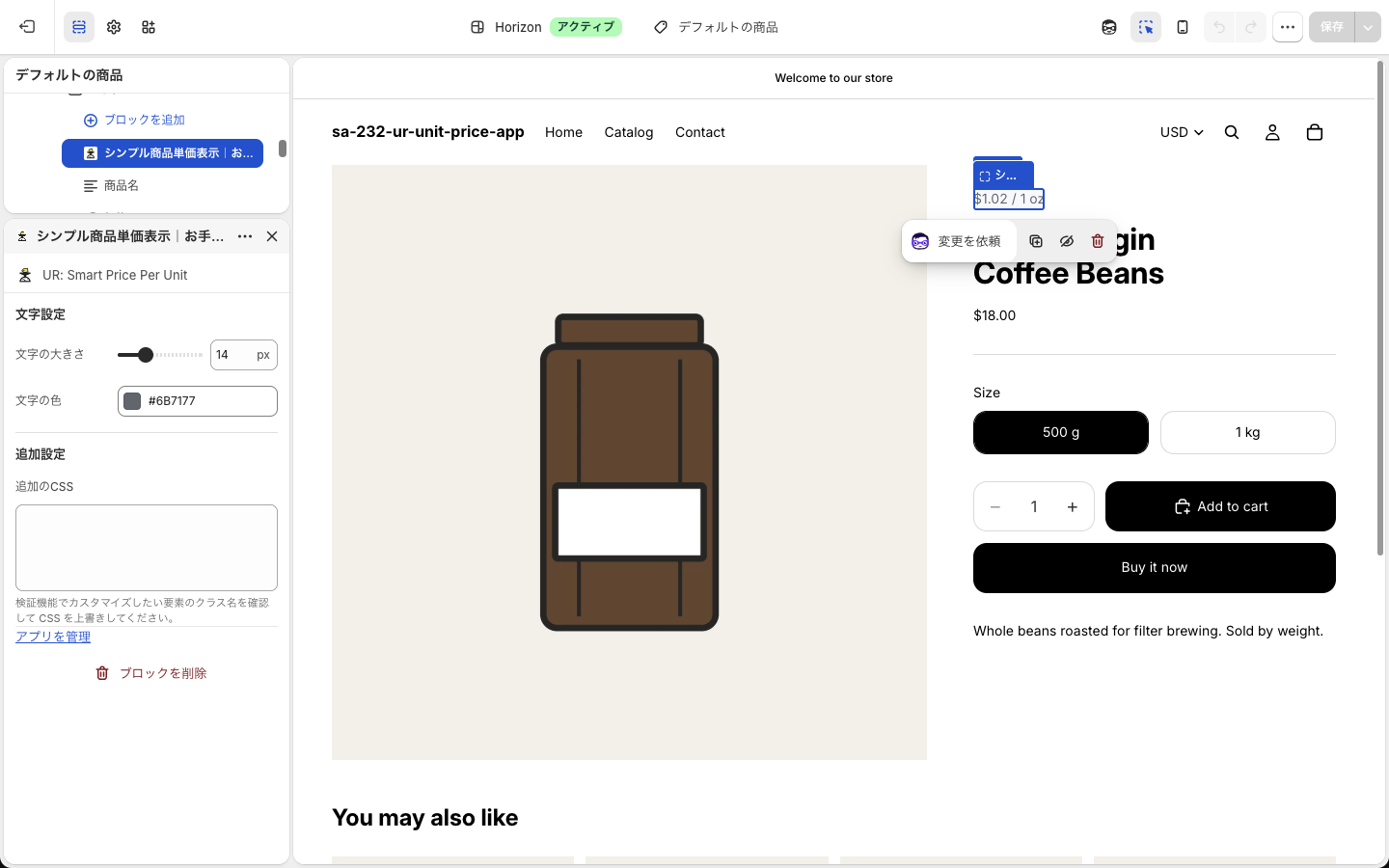Screen dimensions: 1389x868
Task: Click the redo arrow
Action: [1251, 27]
